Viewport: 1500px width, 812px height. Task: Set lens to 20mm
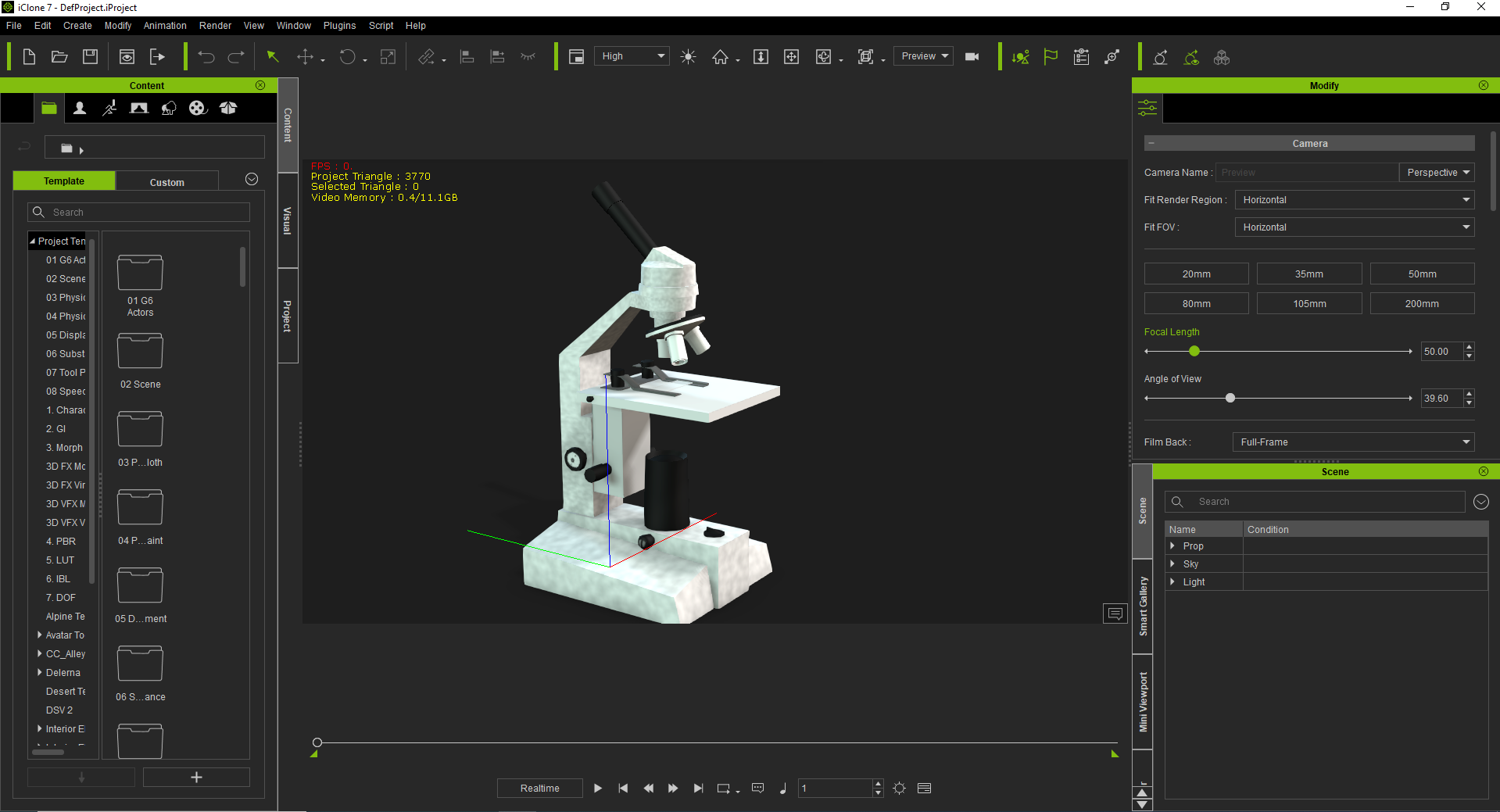(1197, 274)
